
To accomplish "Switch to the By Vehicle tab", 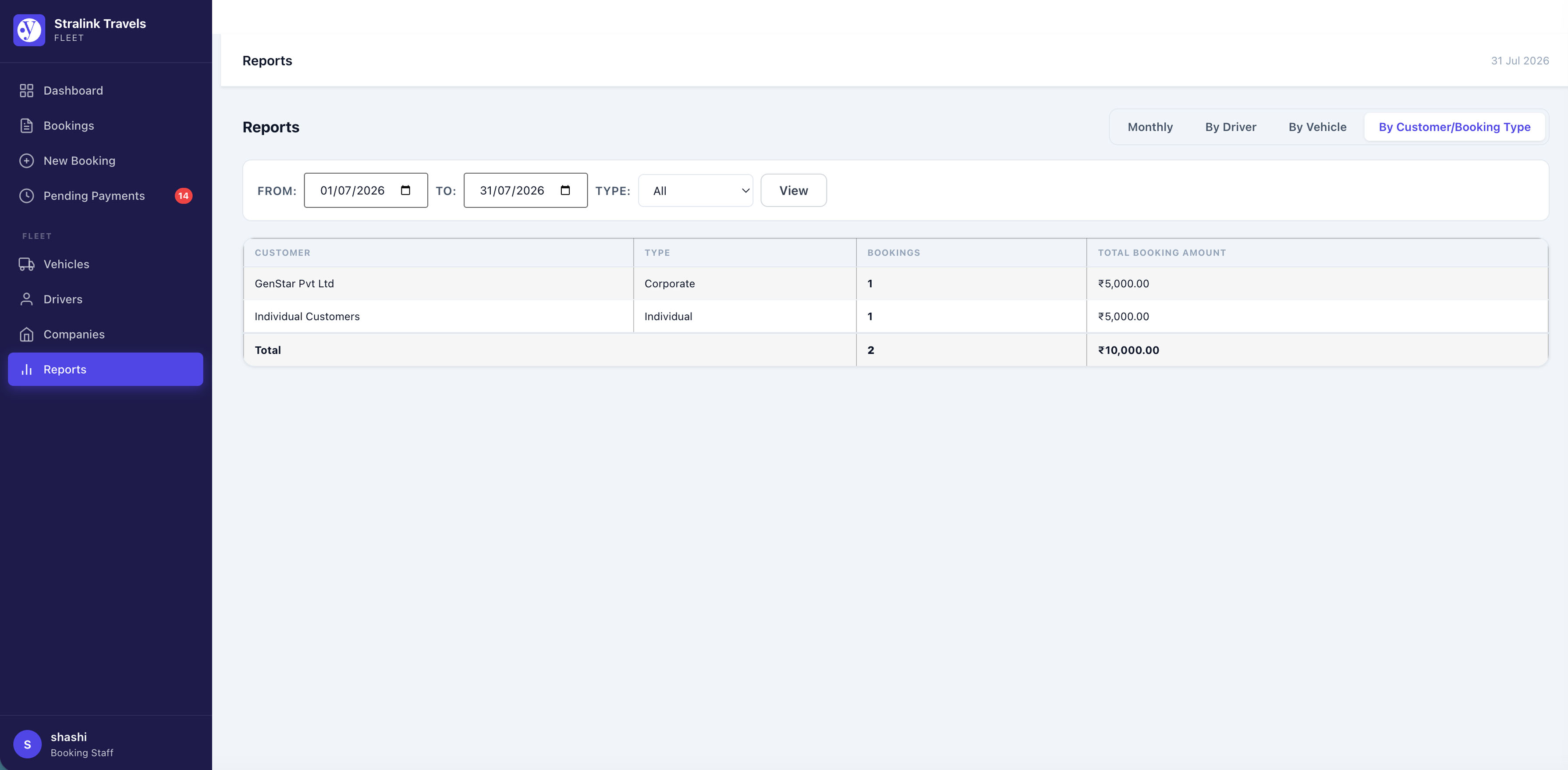I will click(1317, 127).
